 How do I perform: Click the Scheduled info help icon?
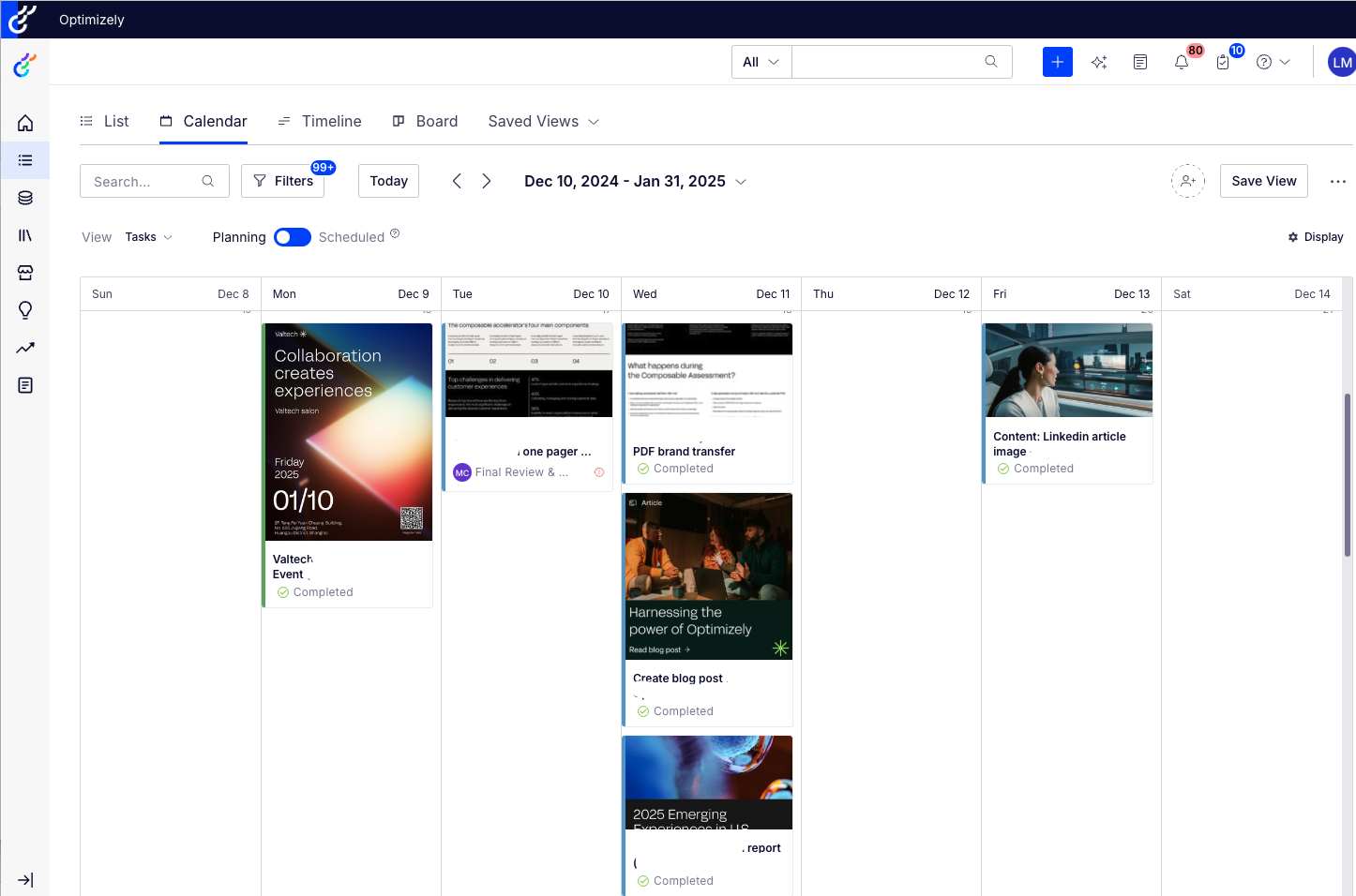(395, 233)
